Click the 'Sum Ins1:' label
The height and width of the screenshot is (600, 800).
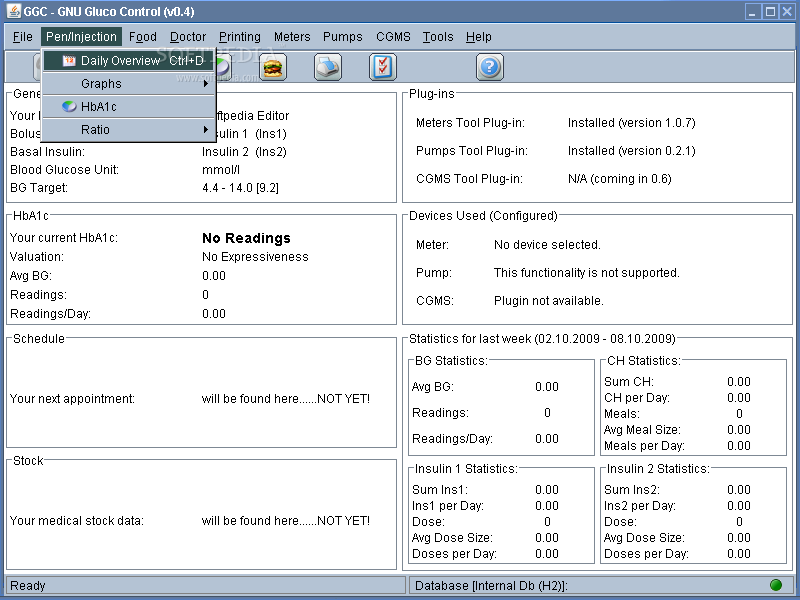[x=440, y=490]
